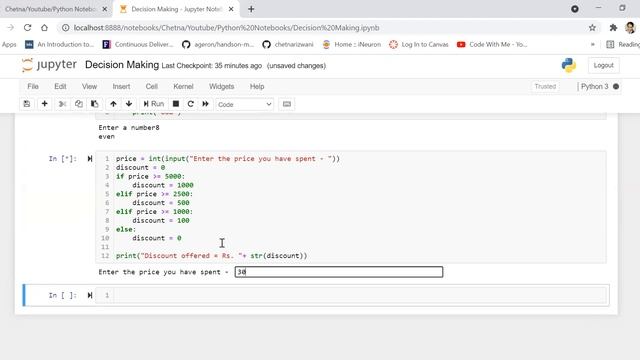The height and width of the screenshot is (360, 640).
Task: Open browser extensions puzzle icon
Action: tap(613, 28)
